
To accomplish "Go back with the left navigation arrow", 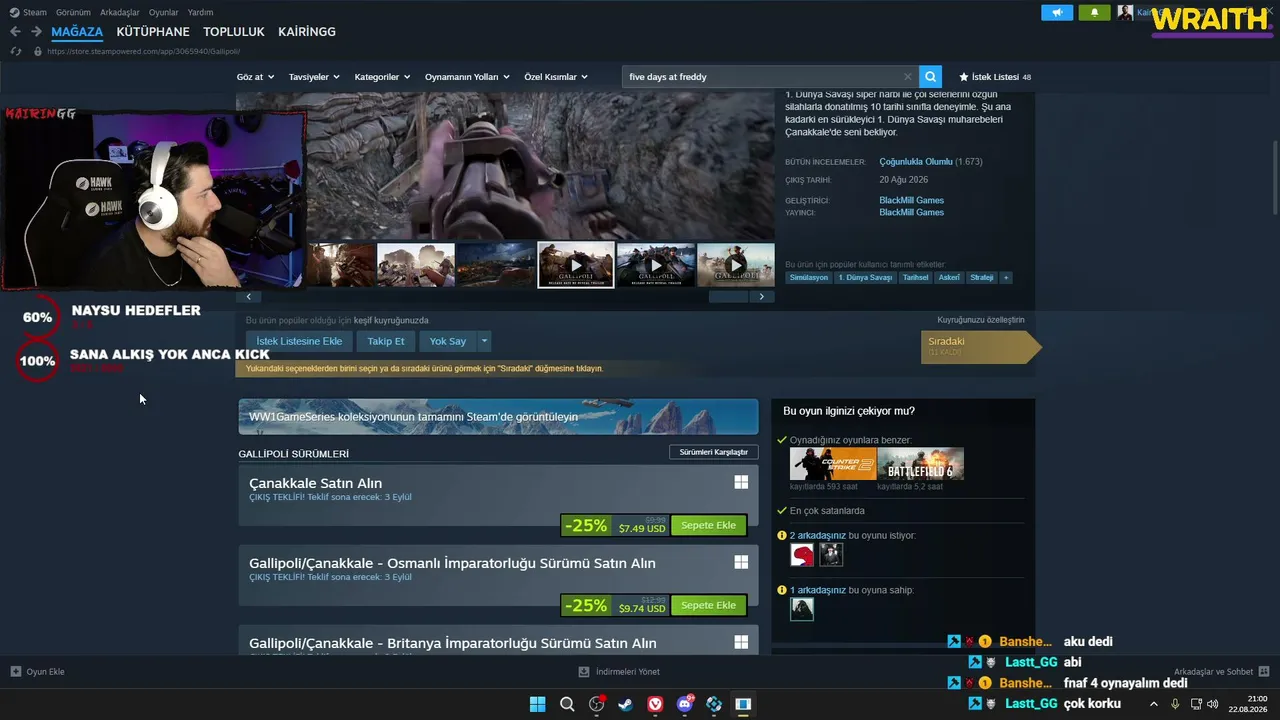I will point(15,32).
